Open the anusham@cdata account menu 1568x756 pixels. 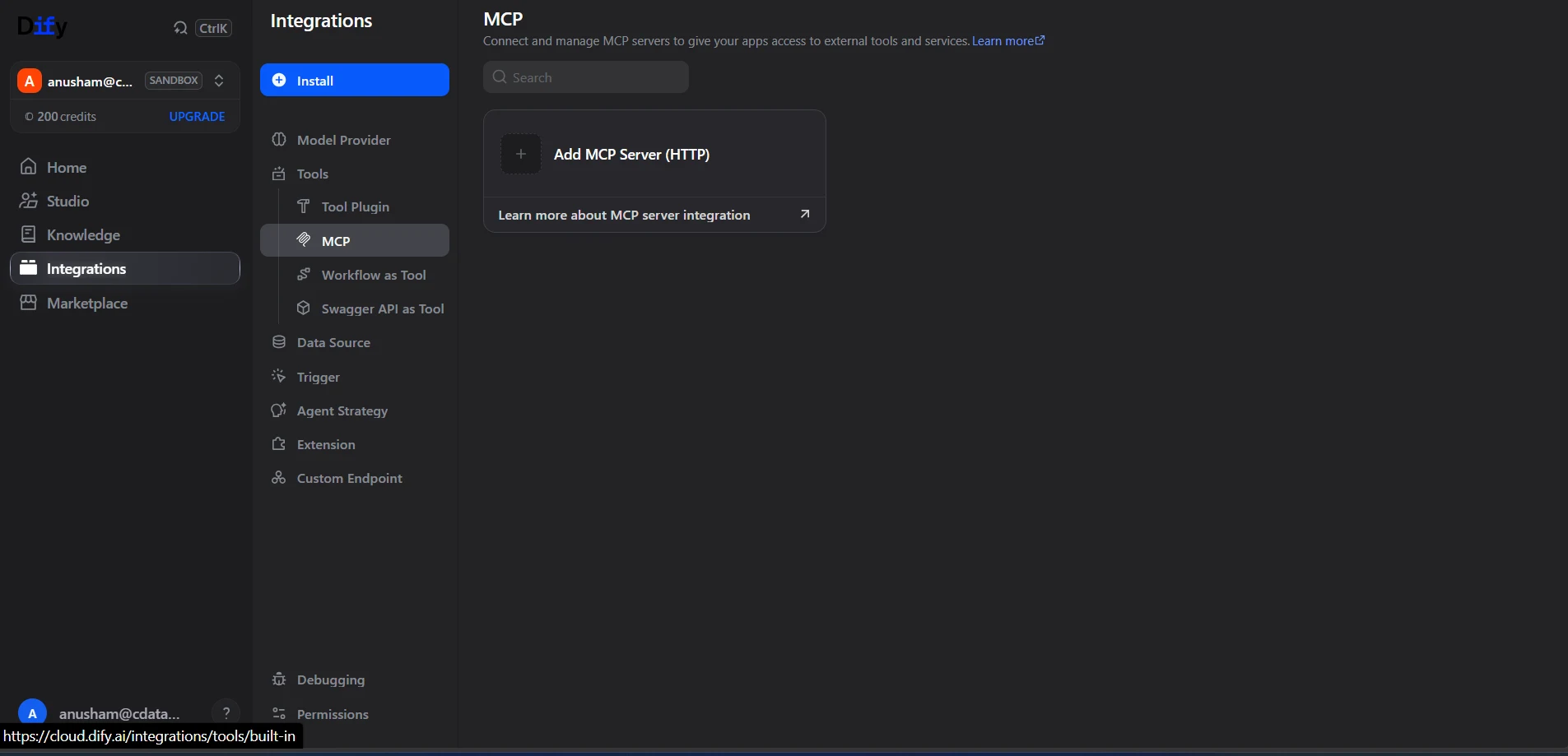(x=119, y=713)
